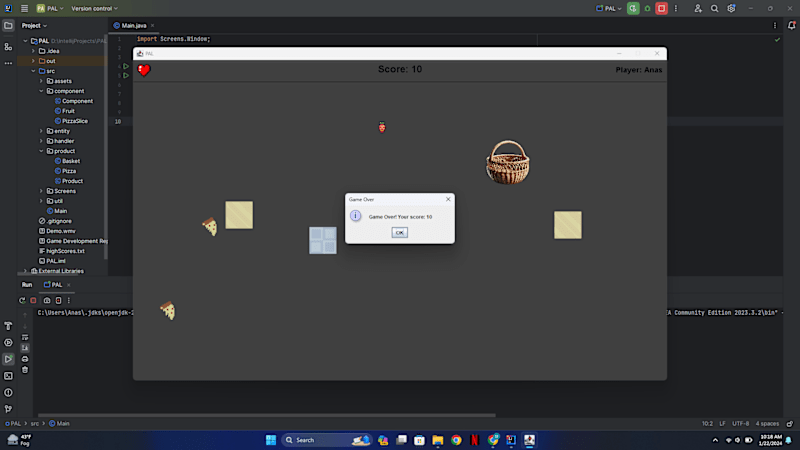800x450 pixels.
Task: Click the Run console horizontal scrollbar
Action: pos(266,415)
